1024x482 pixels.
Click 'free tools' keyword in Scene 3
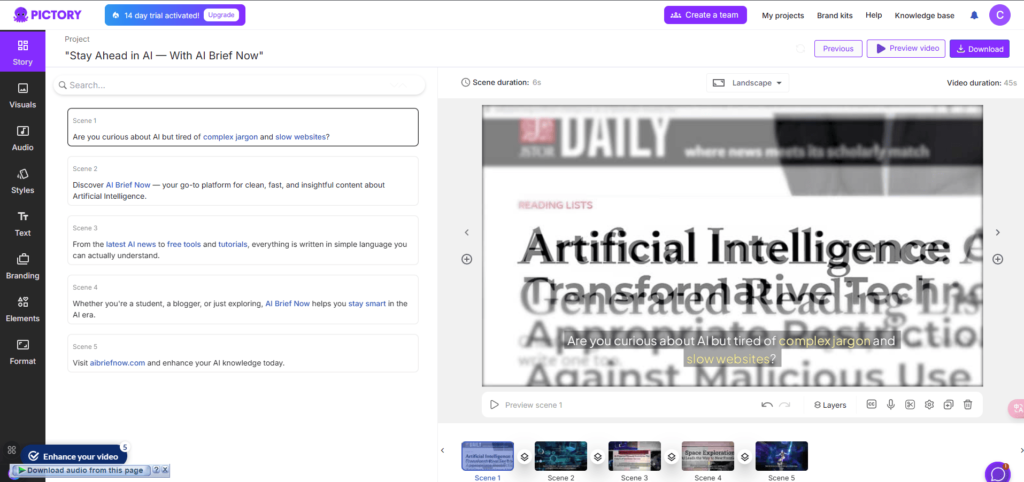pyautogui.click(x=184, y=244)
